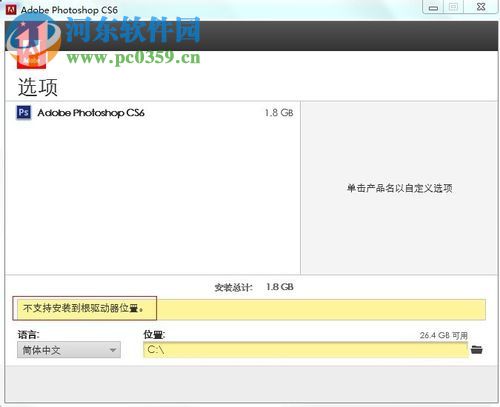Open the 简体中文 language dropdown
Screen dimensions: 500x407
pyautogui.click(x=69, y=350)
